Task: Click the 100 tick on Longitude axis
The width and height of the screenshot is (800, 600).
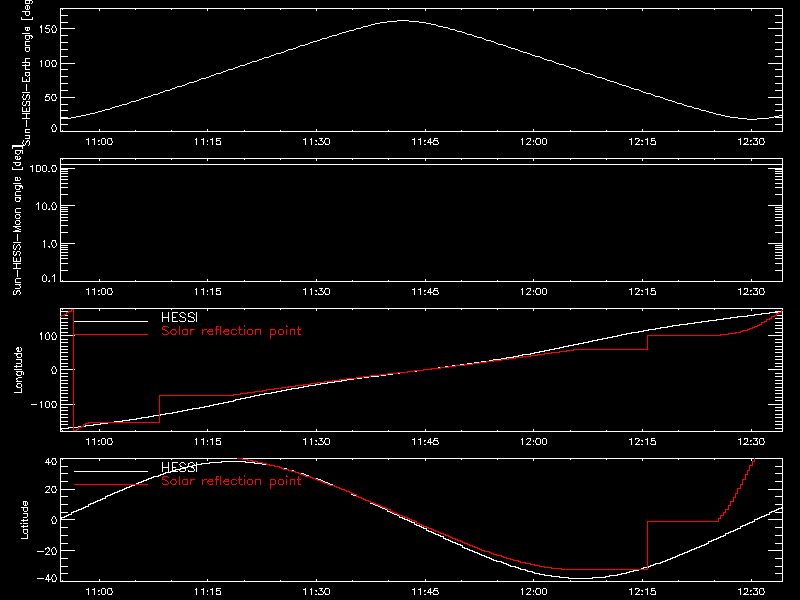Action: 48,336
